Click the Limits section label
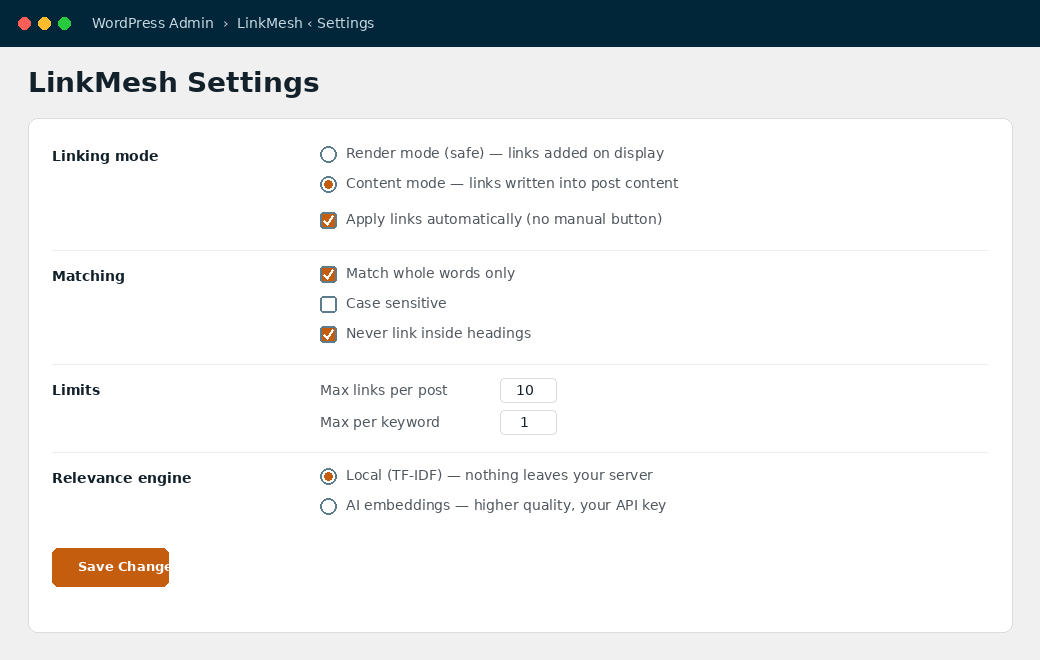 coord(76,390)
